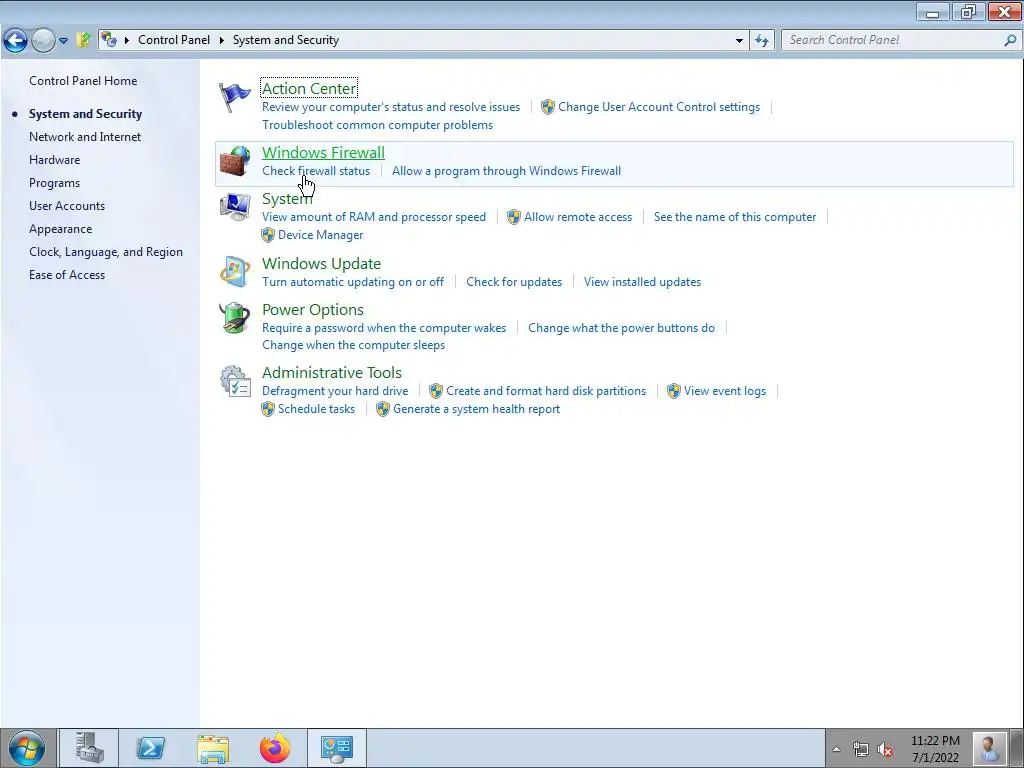Click the Windows Firewall brick wall icon

point(234,161)
